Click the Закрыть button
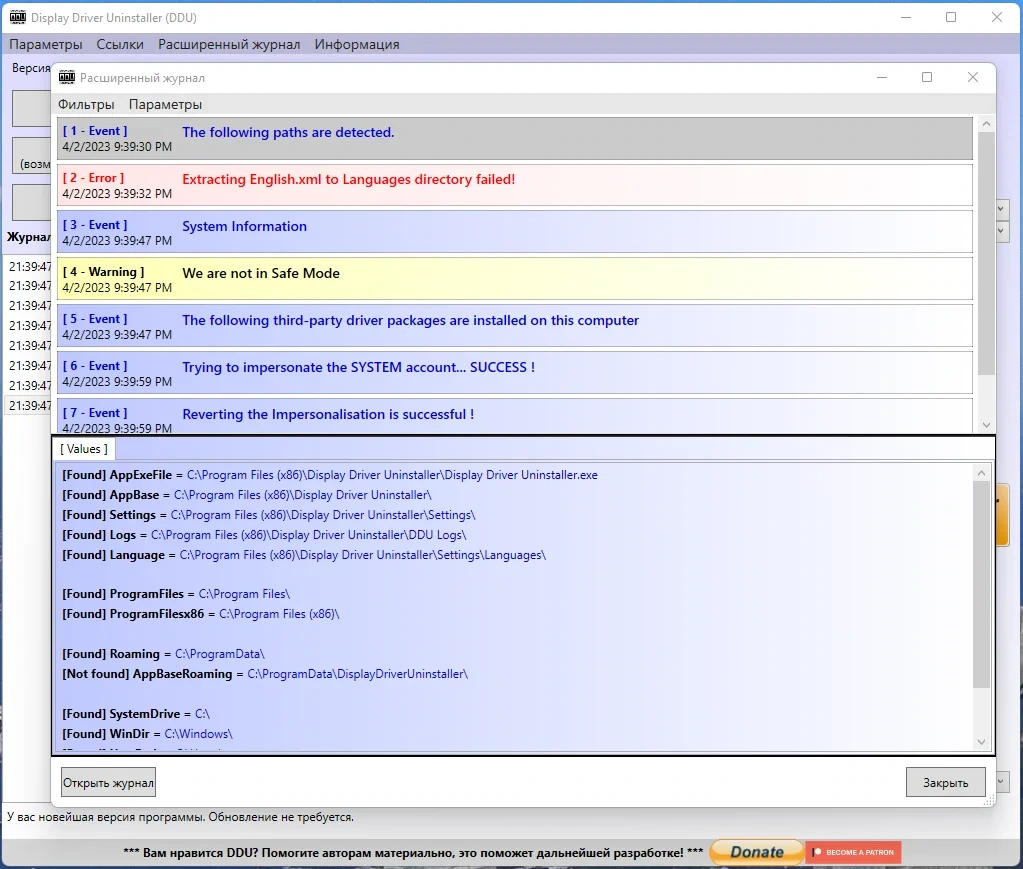 [x=945, y=782]
